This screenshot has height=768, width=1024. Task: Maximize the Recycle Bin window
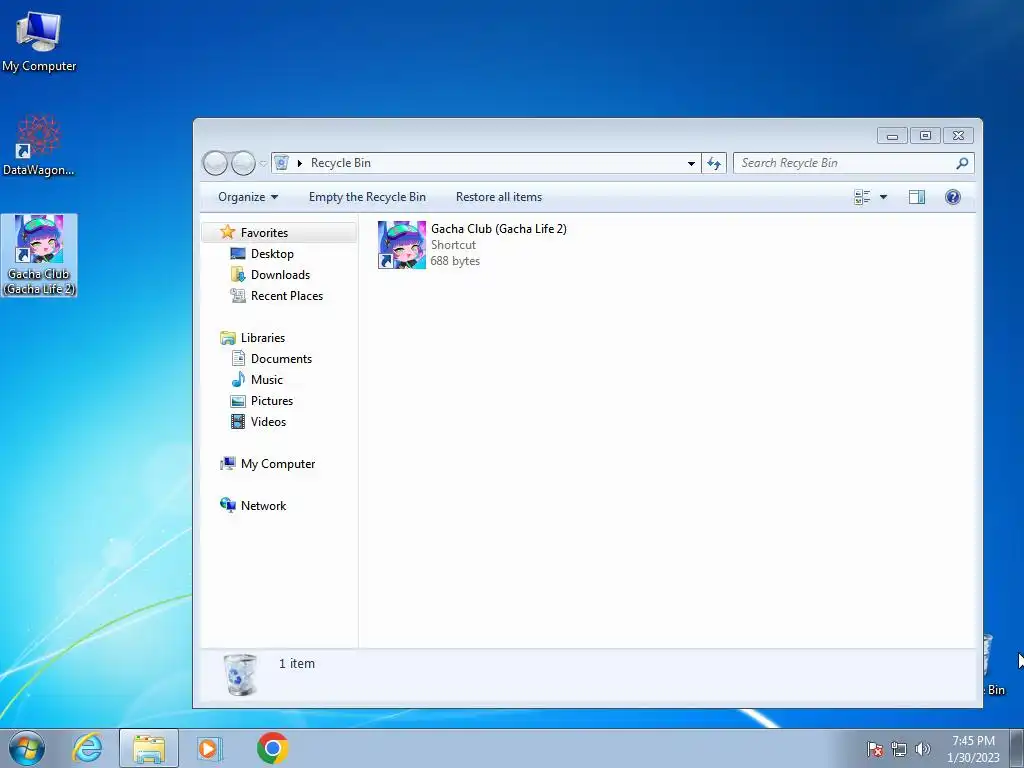(x=925, y=135)
